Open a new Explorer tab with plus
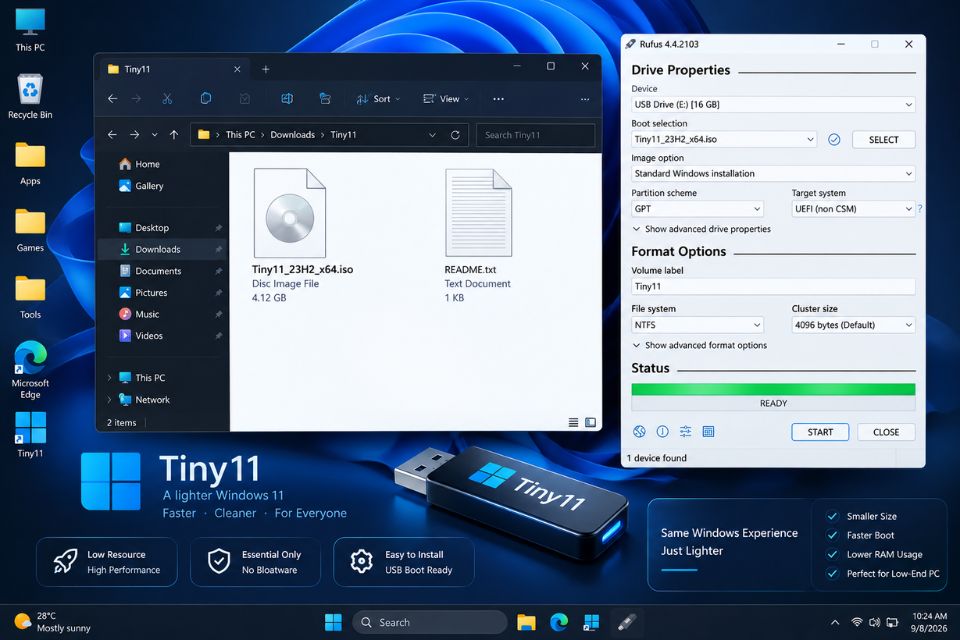Screen dimensions: 960x640 pyautogui.click(x=265, y=69)
